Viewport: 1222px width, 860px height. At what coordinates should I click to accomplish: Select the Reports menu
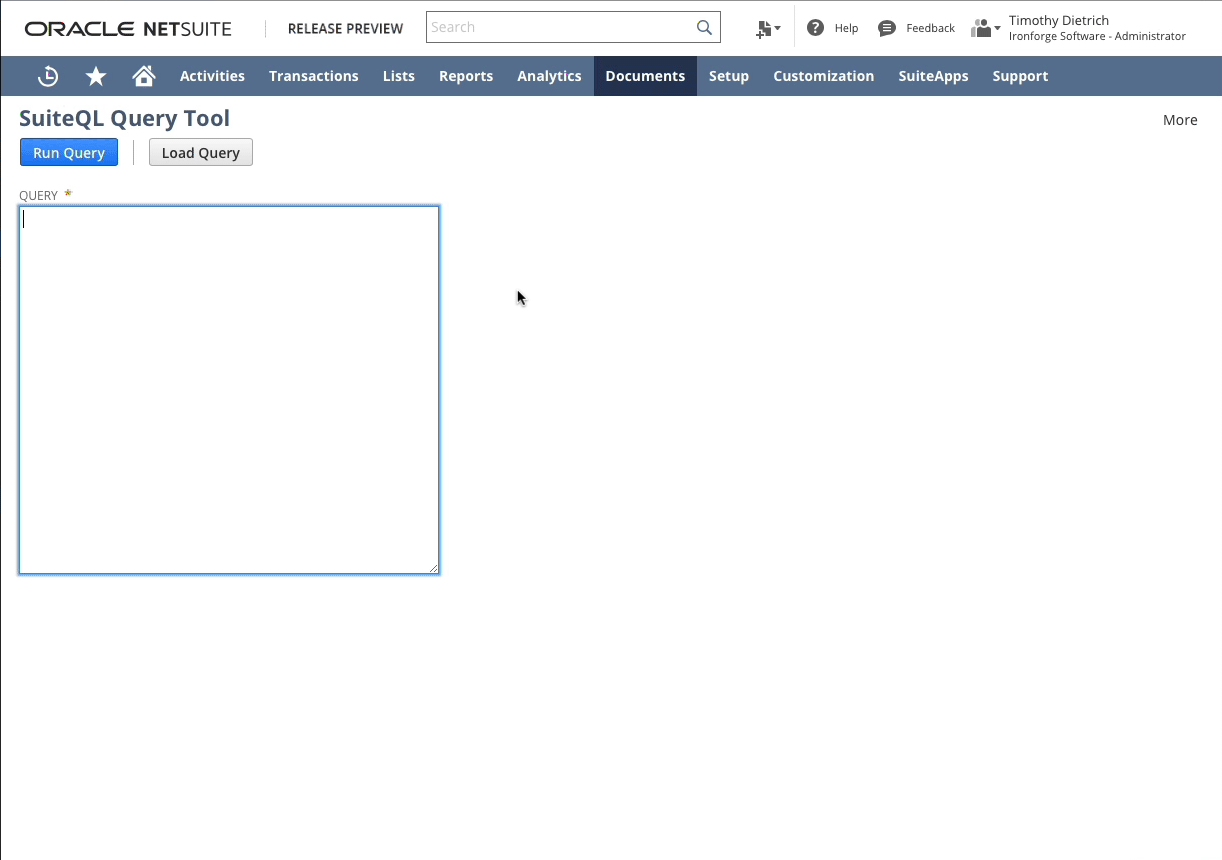[466, 75]
